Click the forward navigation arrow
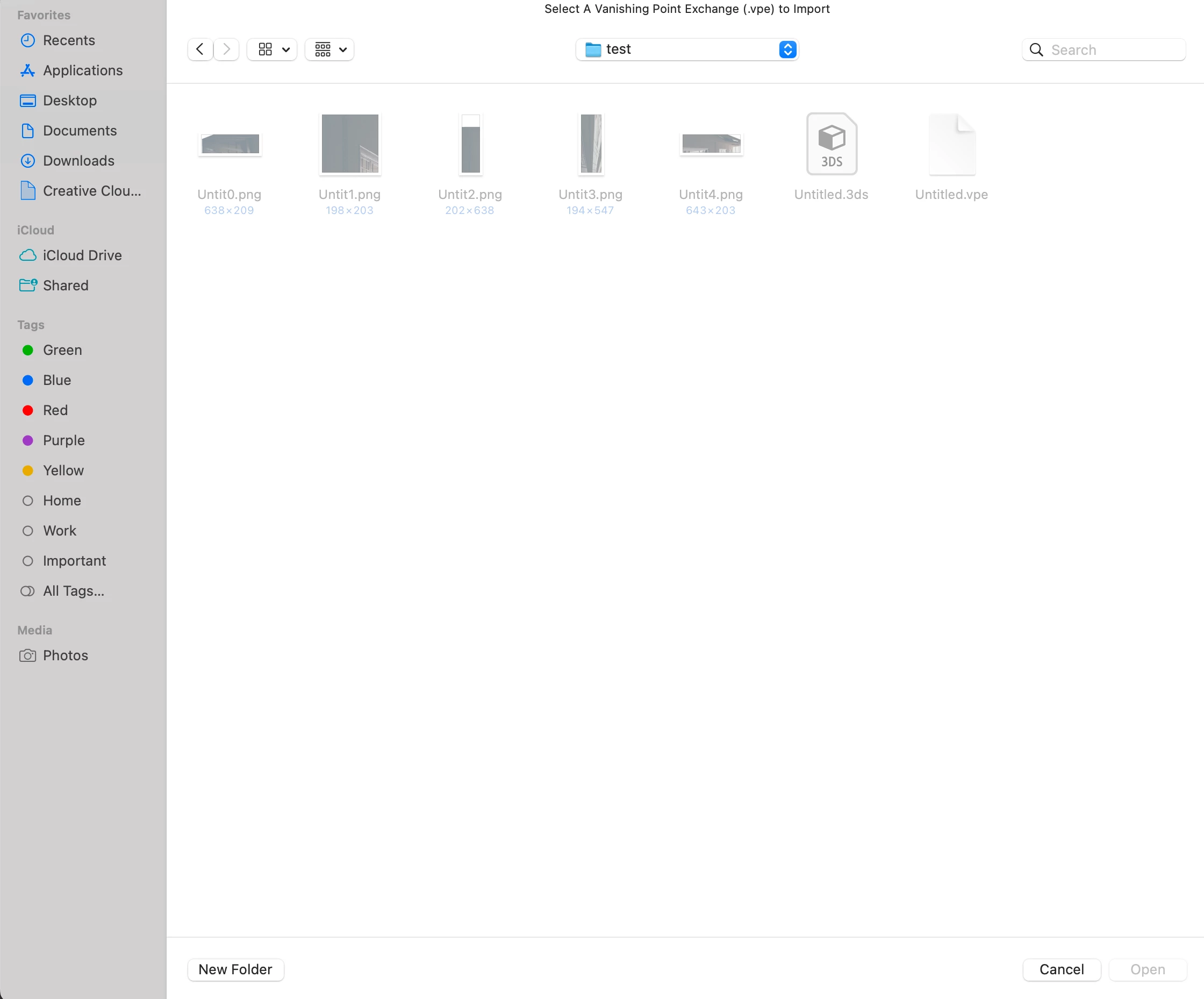 coord(227,49)
